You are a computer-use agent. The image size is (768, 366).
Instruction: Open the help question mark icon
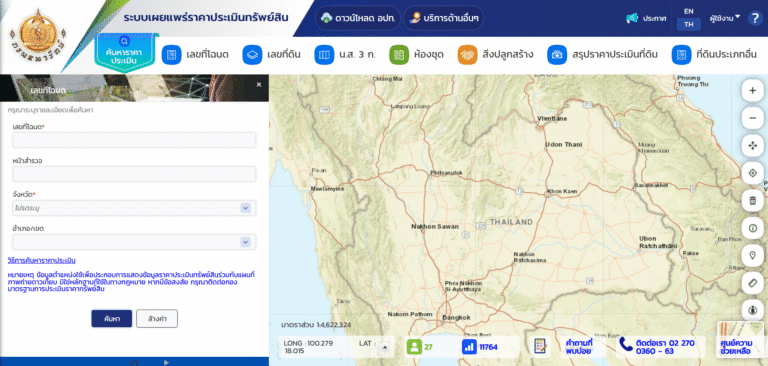click(755, 18)
